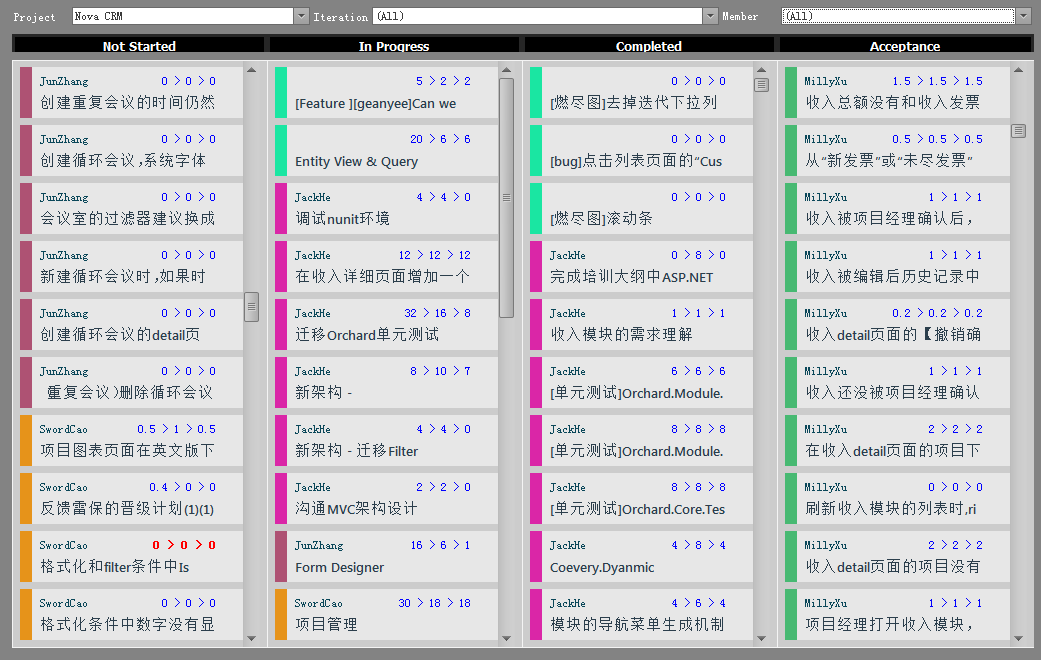Click scroll-down arrow in Not Started column
The width and height of the screenshot is (1041, 660).
pos(251,638)
